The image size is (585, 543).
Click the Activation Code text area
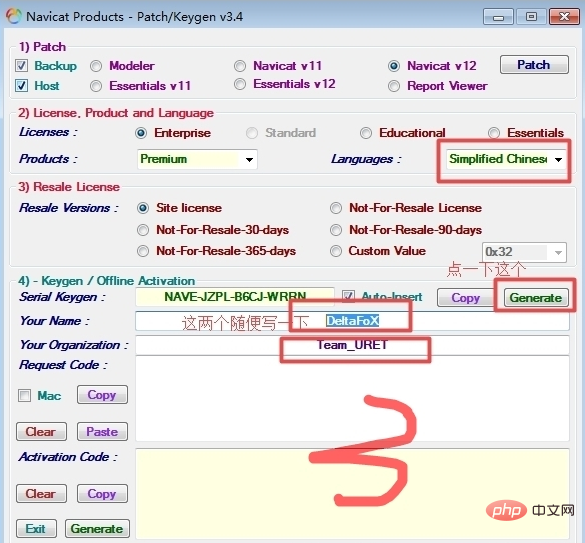tap(352, 494)
